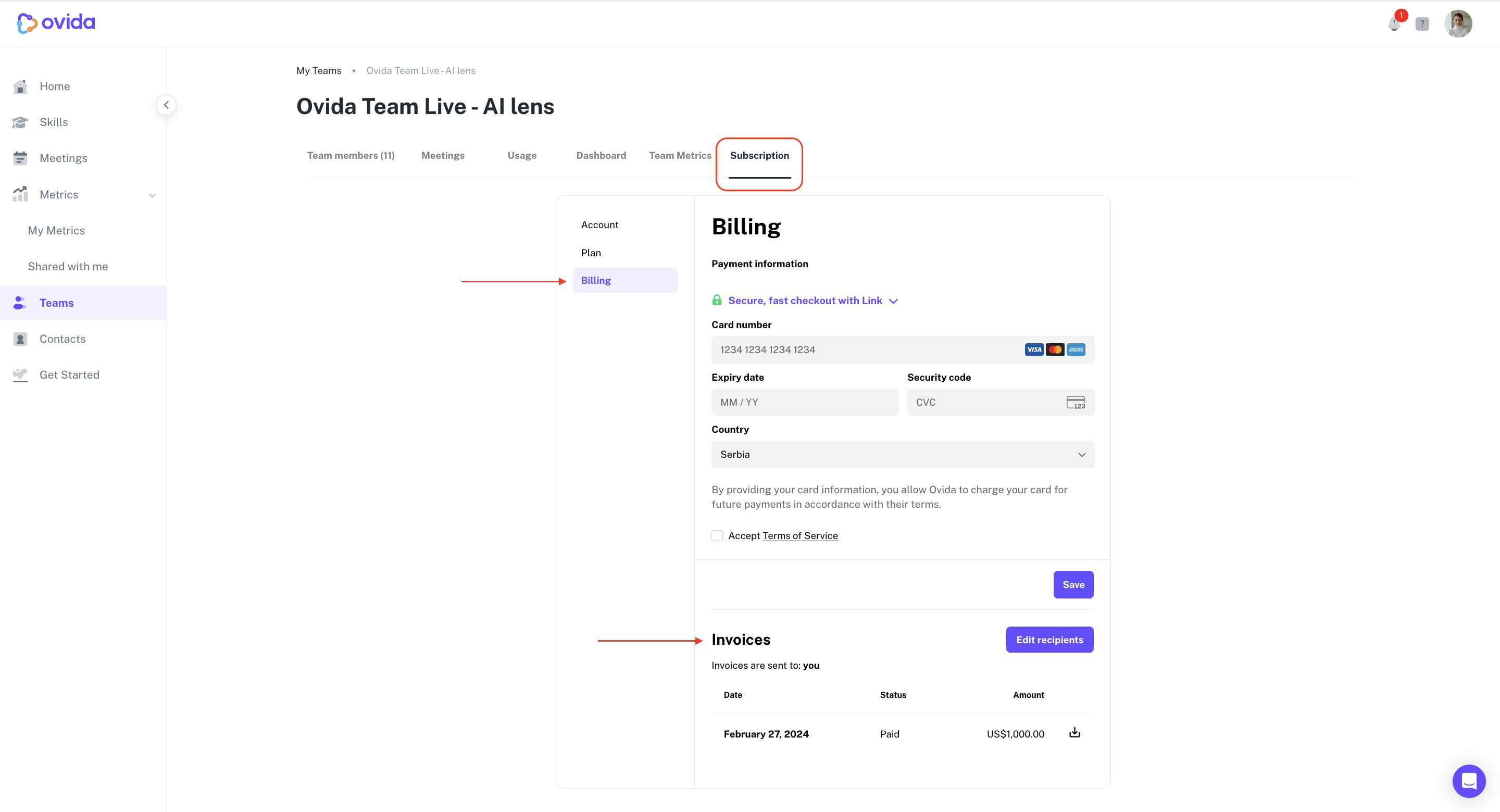Open My Metrics in the sidebar

[56, 231]
